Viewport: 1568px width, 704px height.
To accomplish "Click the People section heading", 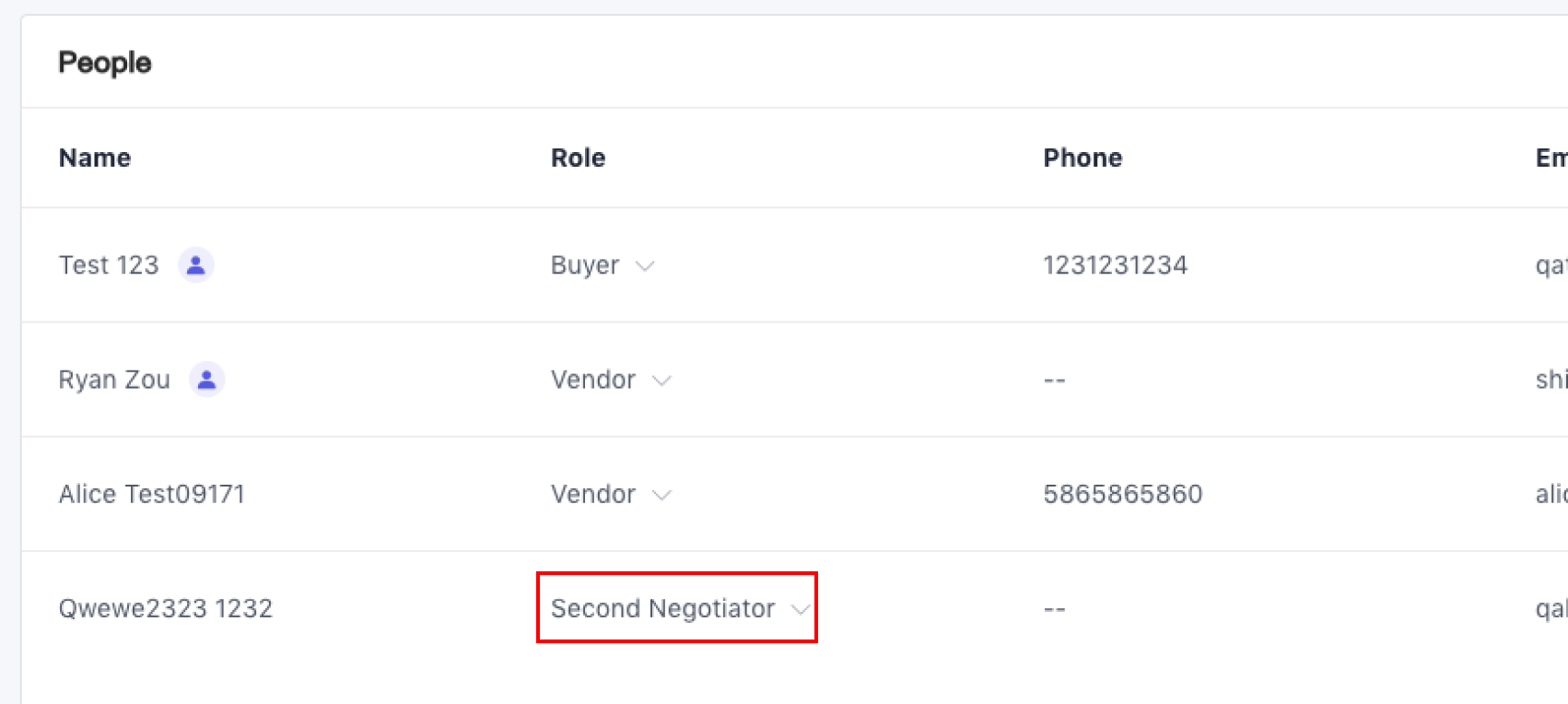I will [105, 63].
